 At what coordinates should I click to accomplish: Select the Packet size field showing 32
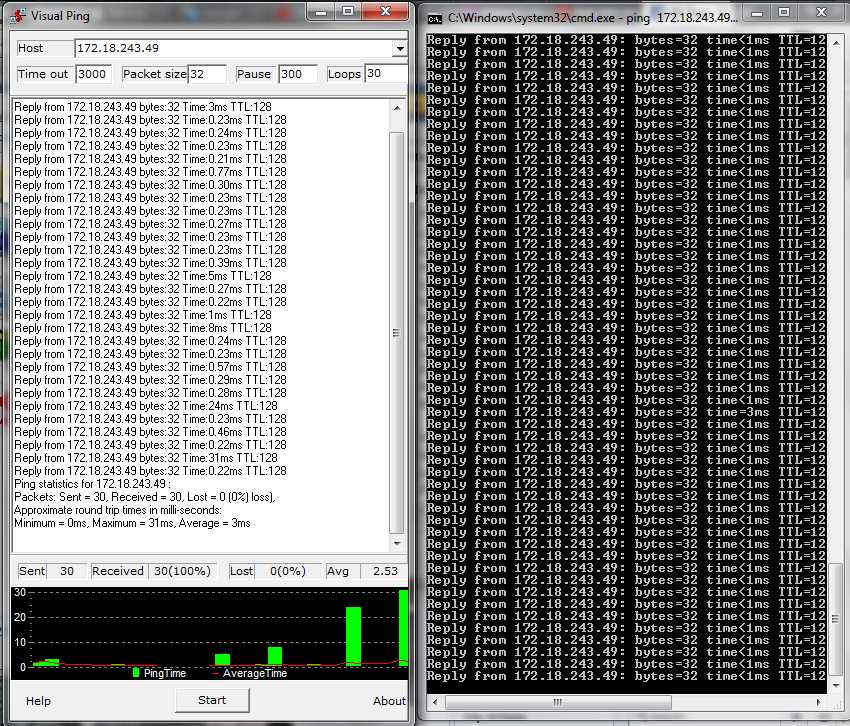(x=207, y=74)
